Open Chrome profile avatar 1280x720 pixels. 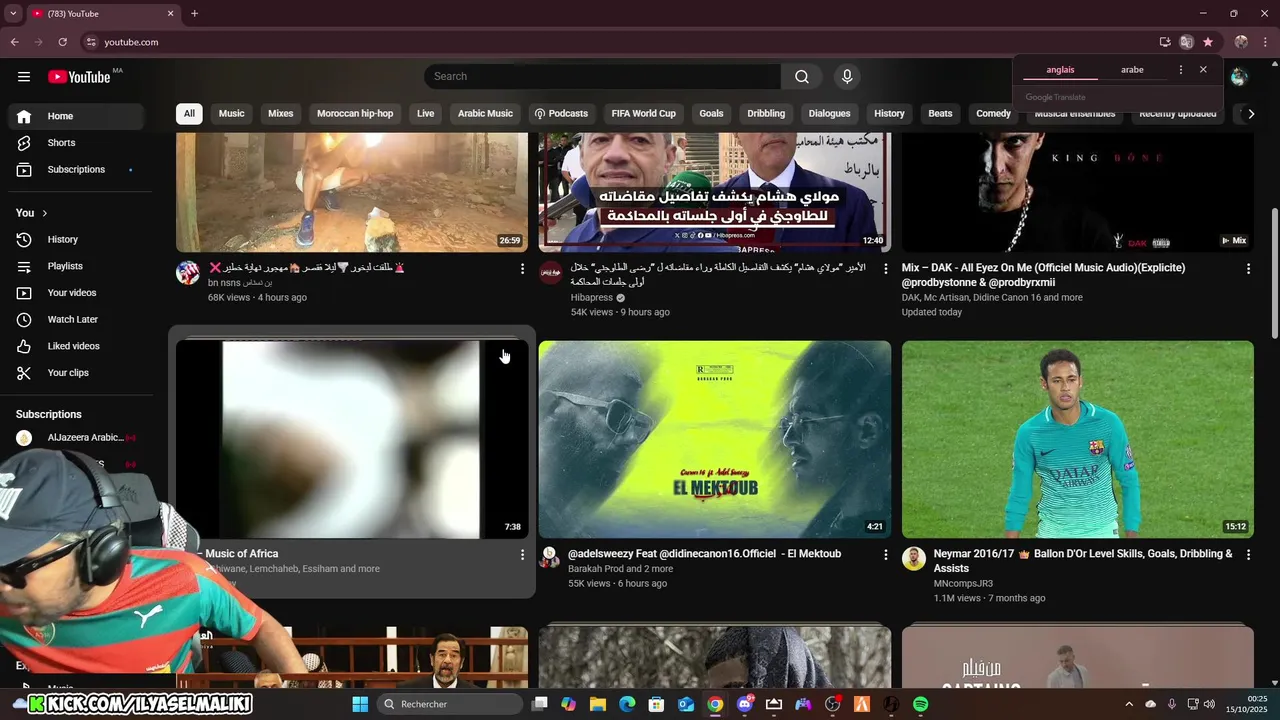(1241, 42)
